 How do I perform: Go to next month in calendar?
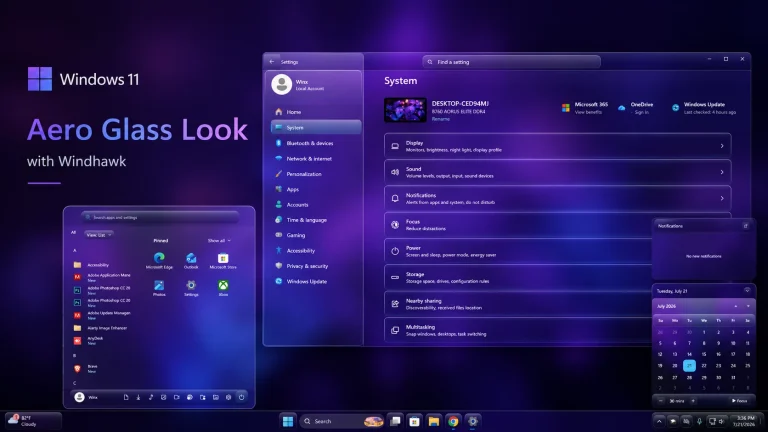pyautogui.click(x=748, y=306)
